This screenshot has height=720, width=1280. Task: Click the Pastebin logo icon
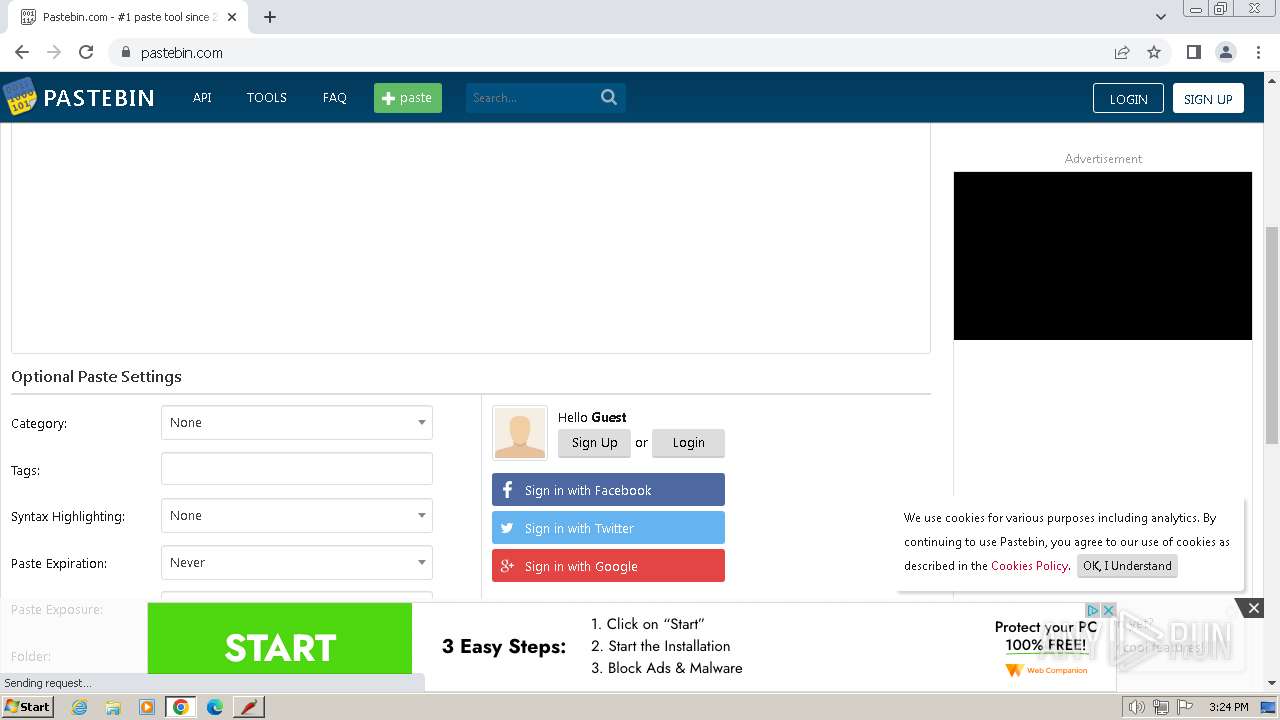(19, 97)
